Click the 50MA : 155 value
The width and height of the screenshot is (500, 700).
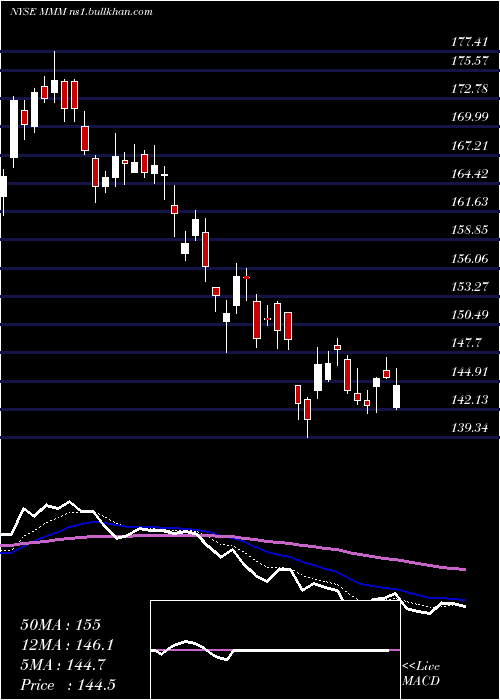pos(61,625)
